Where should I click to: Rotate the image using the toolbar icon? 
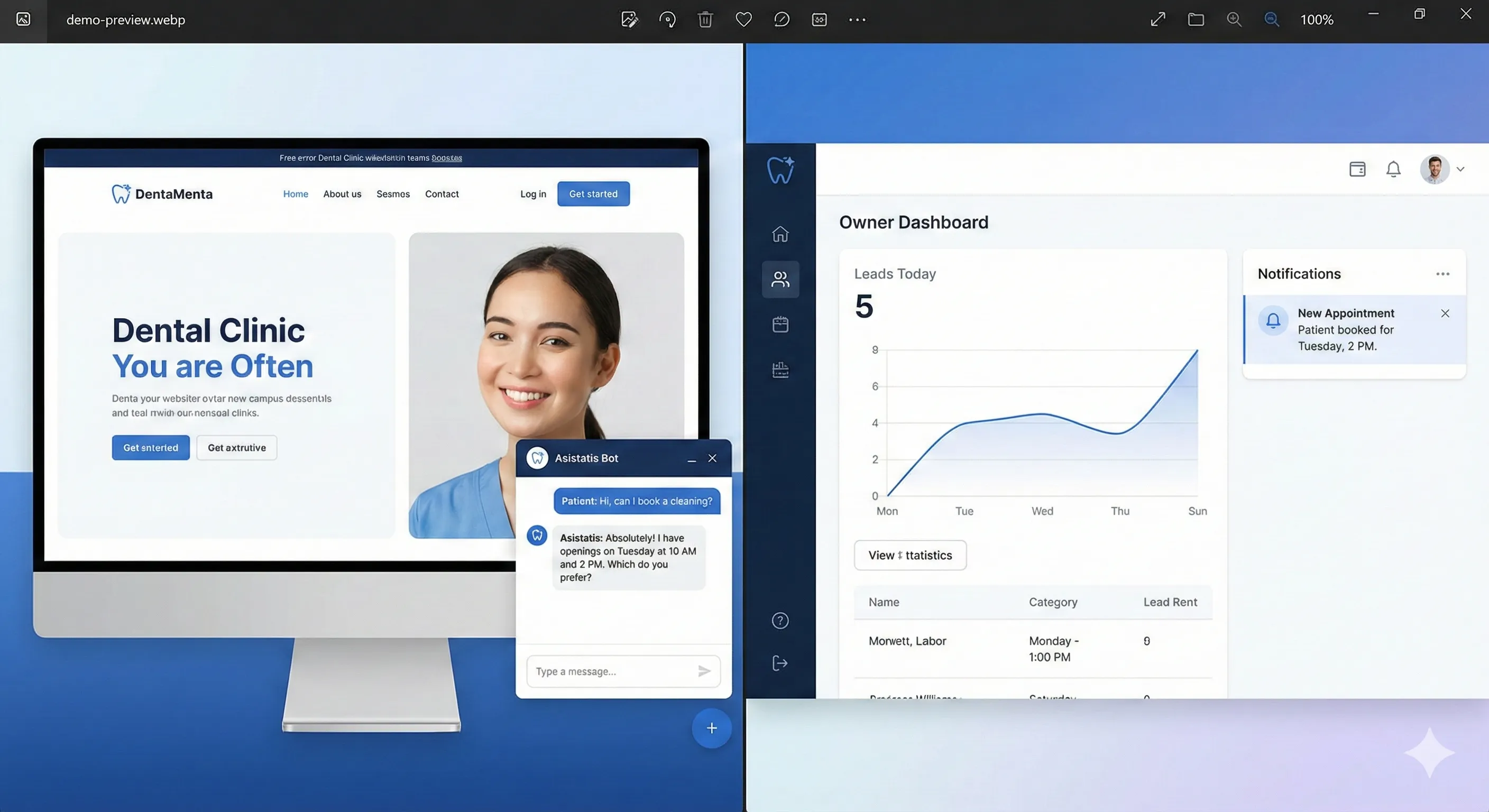point(667,20)
